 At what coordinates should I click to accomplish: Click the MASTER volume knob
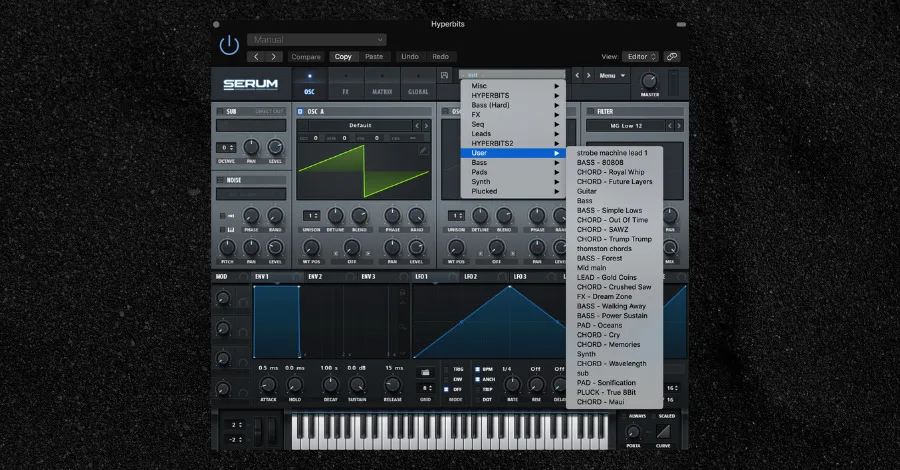649,81
